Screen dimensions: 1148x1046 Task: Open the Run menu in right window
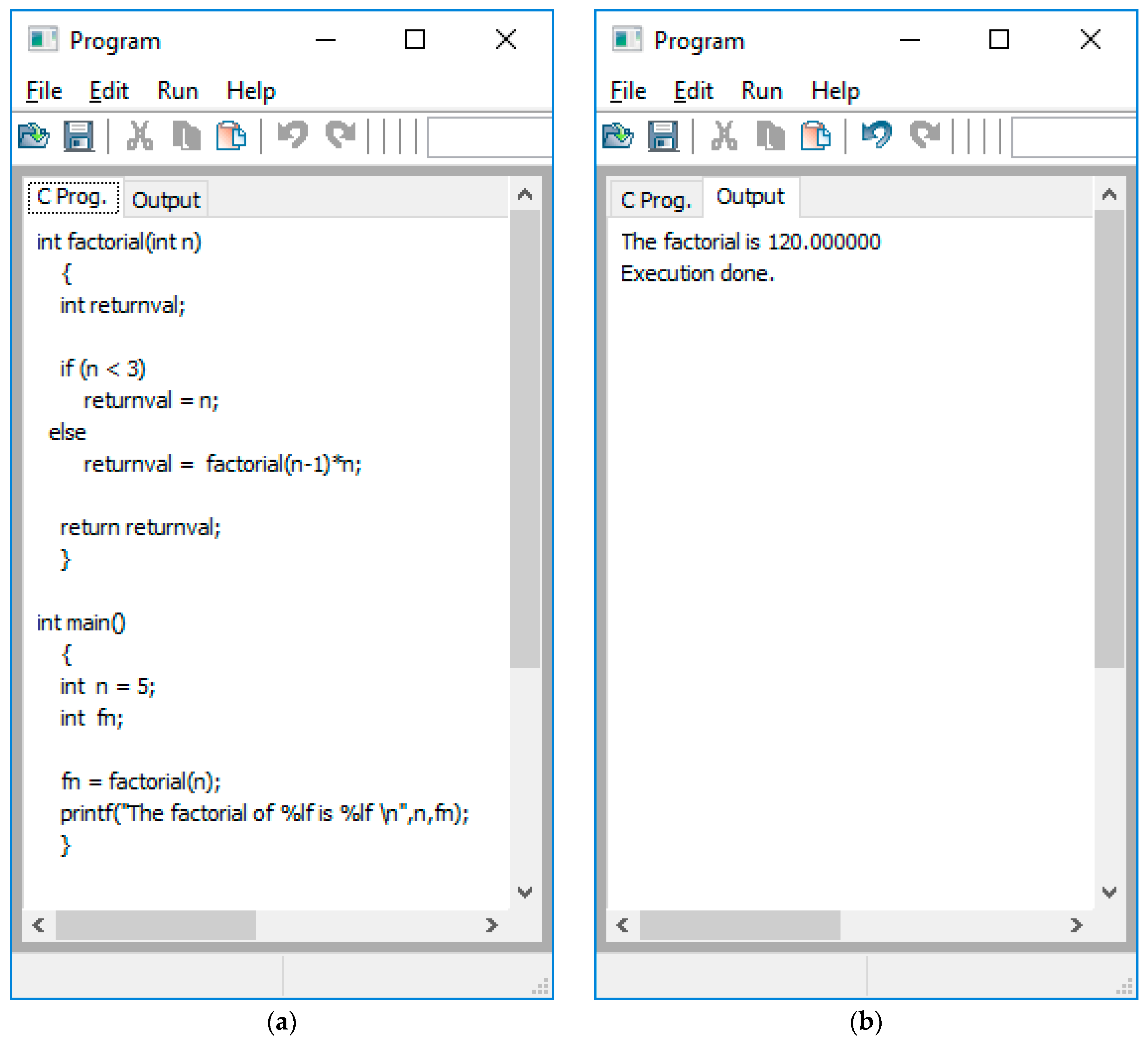tap(762, 90)
